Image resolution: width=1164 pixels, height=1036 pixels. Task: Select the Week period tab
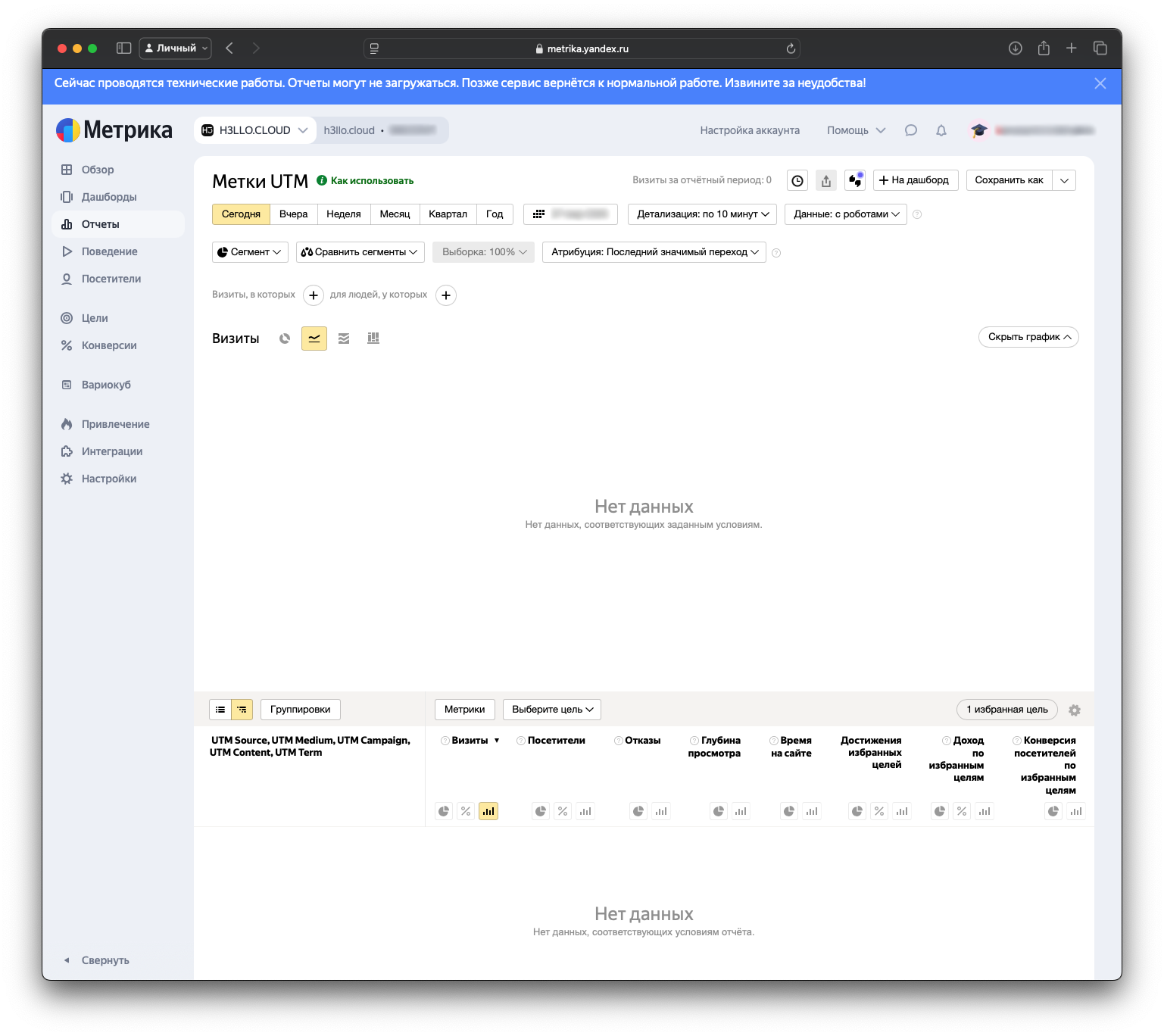coord(343,214)
